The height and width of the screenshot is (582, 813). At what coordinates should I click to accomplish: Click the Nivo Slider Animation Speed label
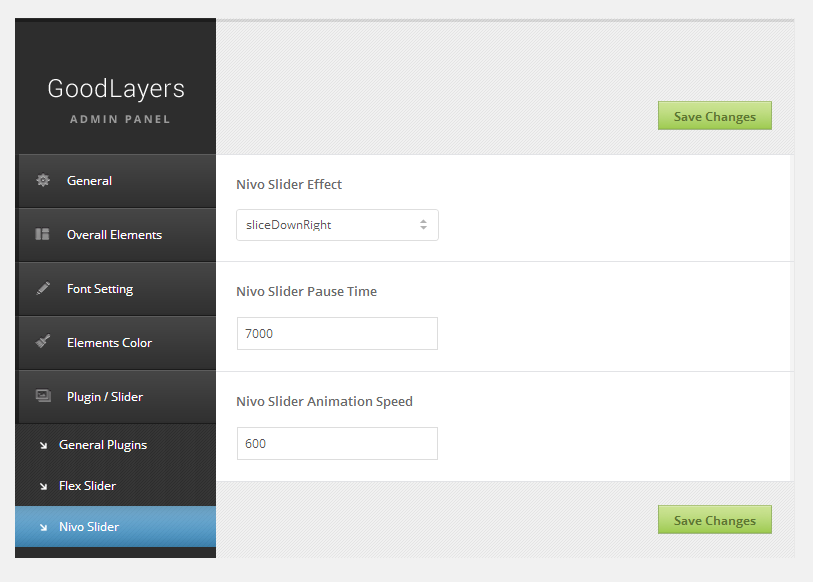pyautogui.click(x=324, y=402)
